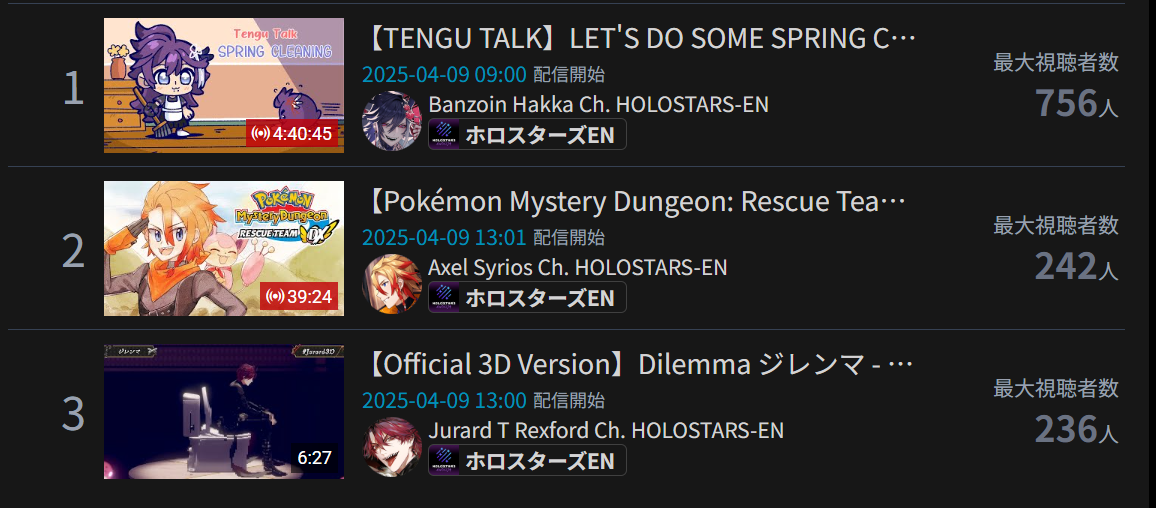Open the Tengu Talk Spring Cleaning thumbnail
This screenshot has height=508, width=1156.
click(x=223, y=86)
